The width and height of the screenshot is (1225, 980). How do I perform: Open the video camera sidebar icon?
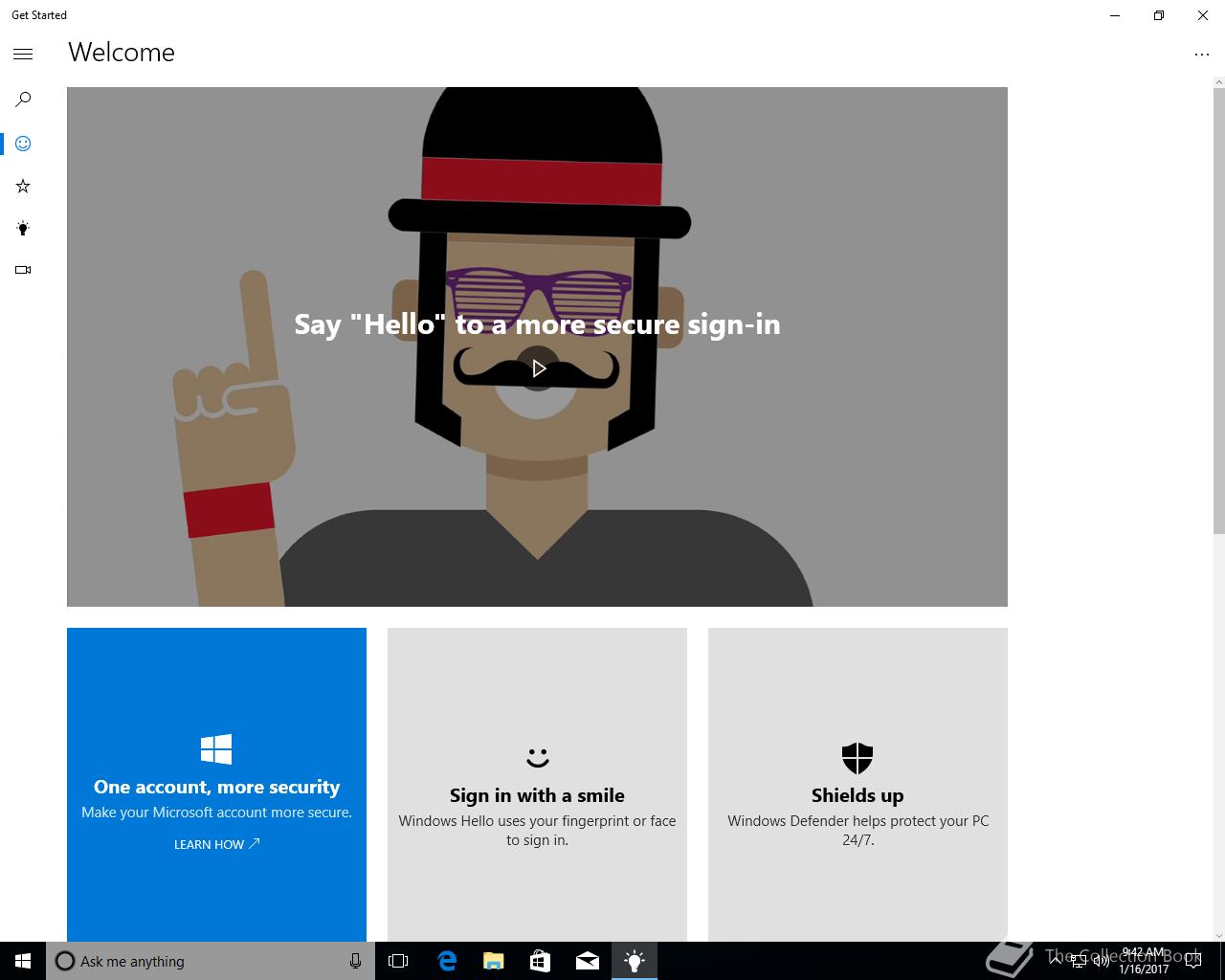(23, 270)
